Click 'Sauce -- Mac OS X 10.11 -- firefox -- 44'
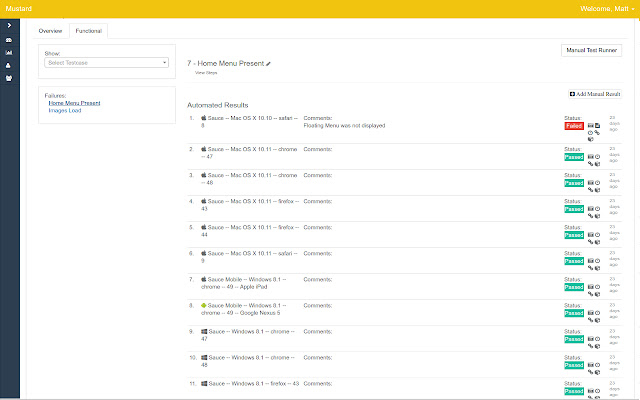640x400 pixels. pos(250,231)
